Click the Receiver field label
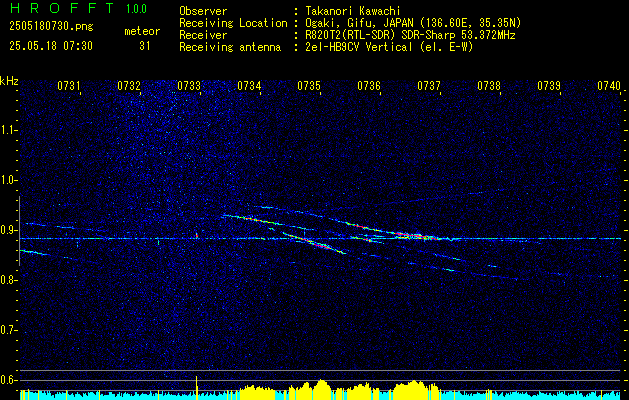The image size is (629, 400). 203,35
